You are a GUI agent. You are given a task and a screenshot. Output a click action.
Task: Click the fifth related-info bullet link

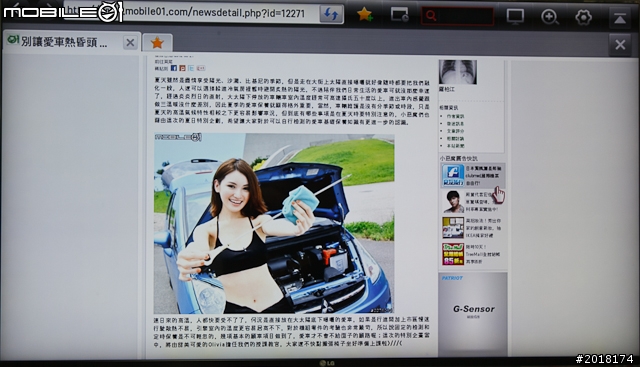[x=455, y=146]
